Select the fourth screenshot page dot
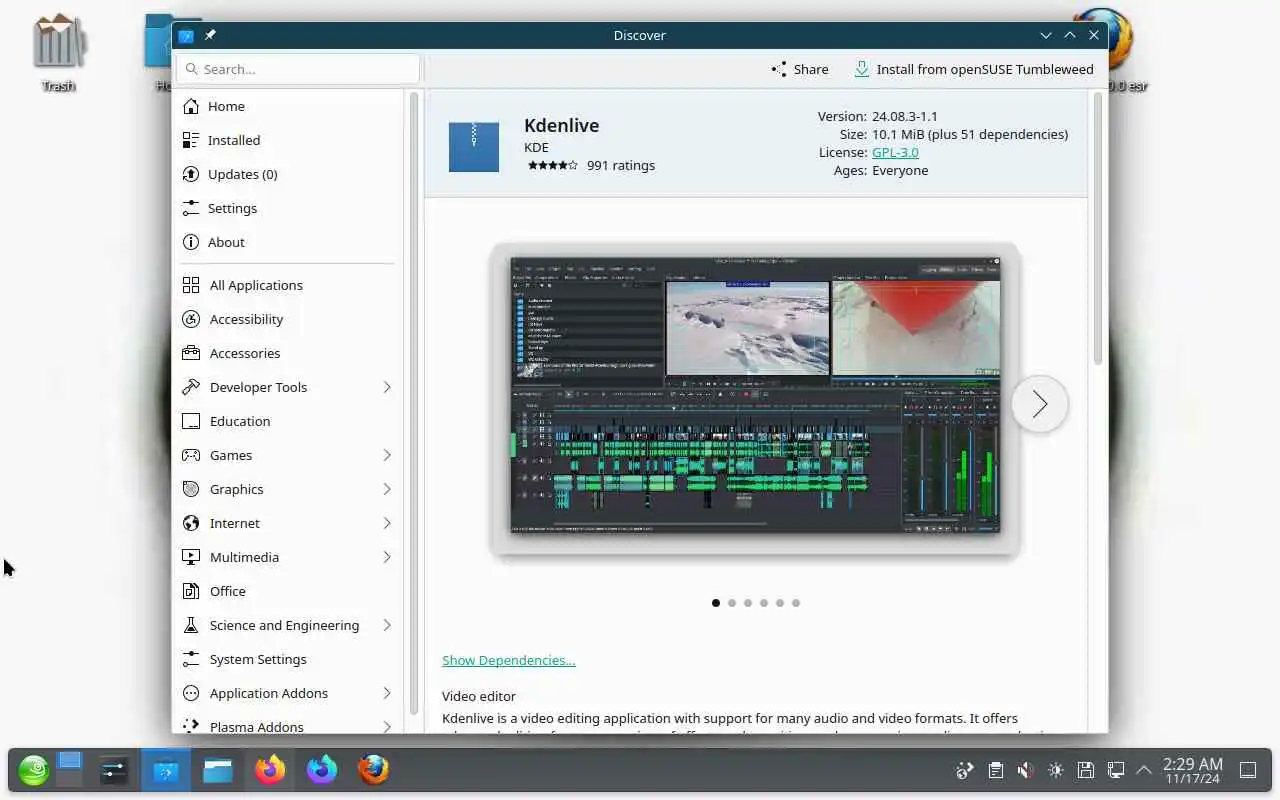The image size is (1280, 800). pos(764,603)
